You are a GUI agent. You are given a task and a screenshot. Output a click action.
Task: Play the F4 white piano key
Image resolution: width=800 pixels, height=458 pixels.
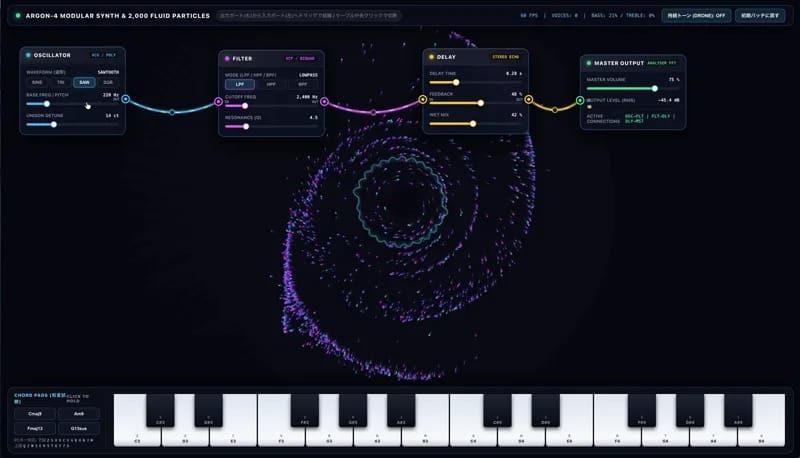[x=617, y=437]
